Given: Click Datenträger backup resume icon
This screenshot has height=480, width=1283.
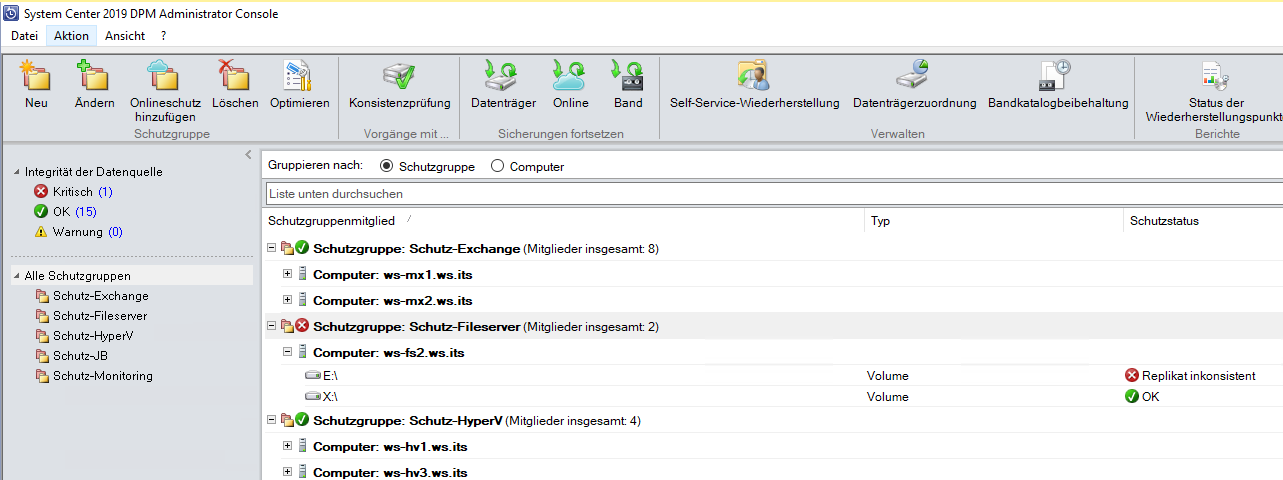Looking at the screenshot, I should coord(503,76).
